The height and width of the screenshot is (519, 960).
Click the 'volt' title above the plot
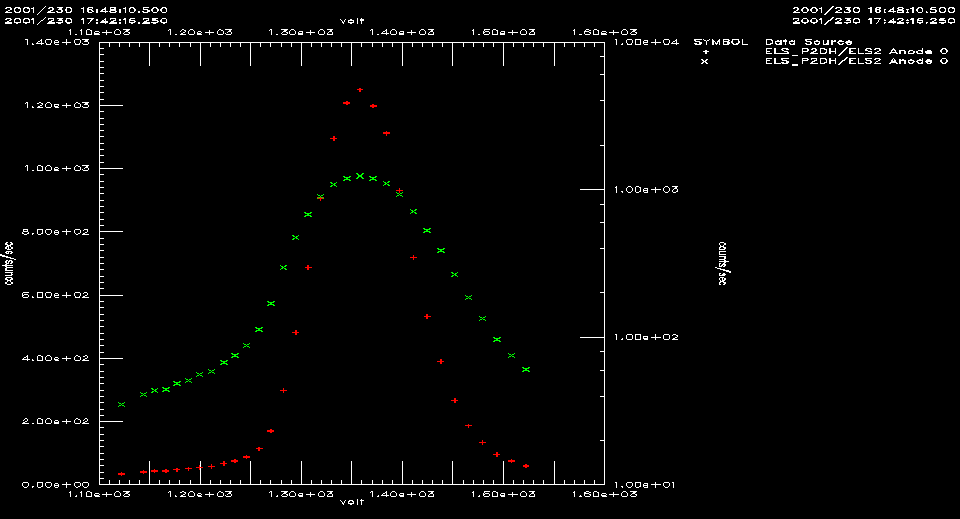[x=352, y=21]
